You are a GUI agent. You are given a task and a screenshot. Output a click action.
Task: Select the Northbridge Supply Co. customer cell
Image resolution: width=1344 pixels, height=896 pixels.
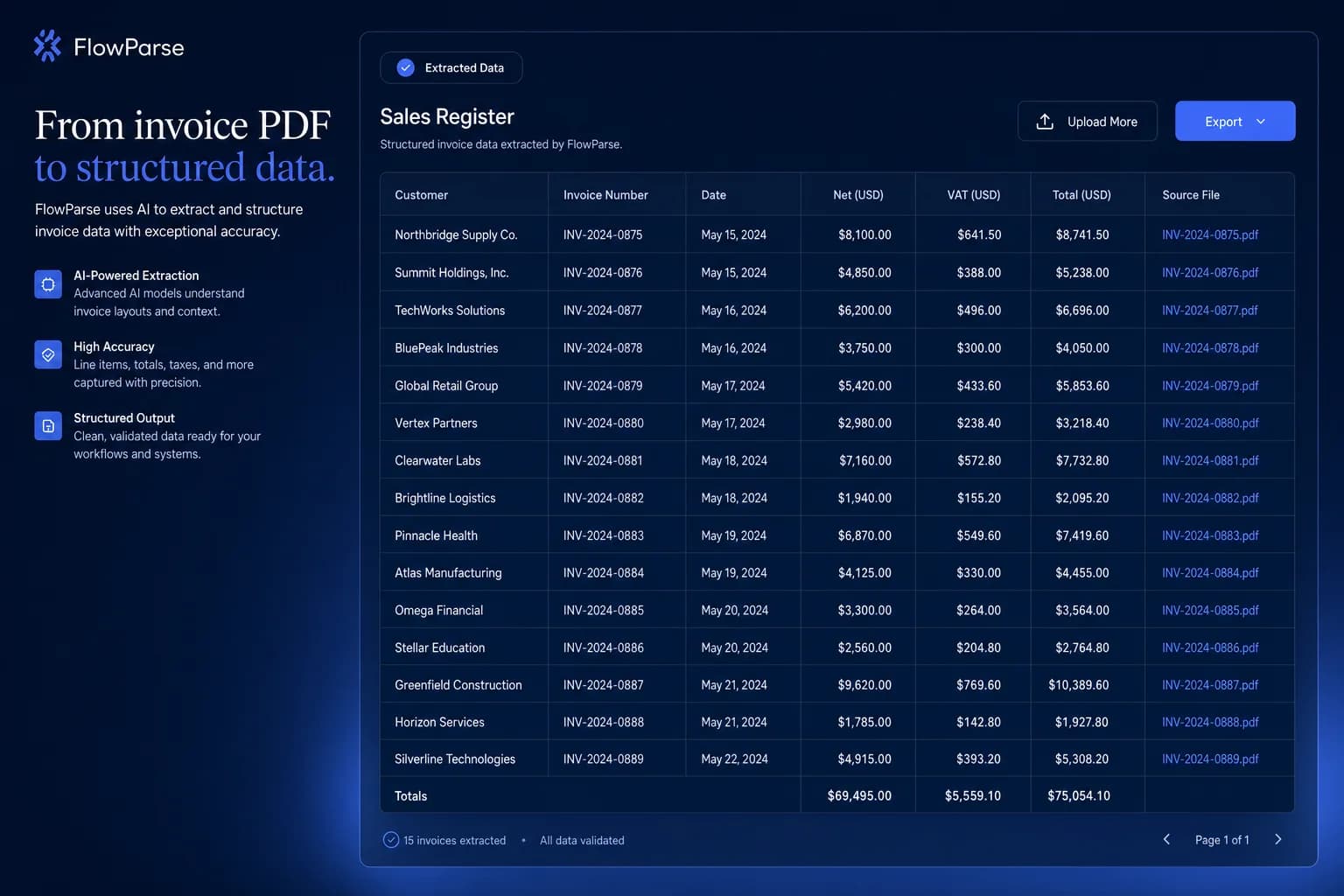pyautogui.click(x=464, y=234)
